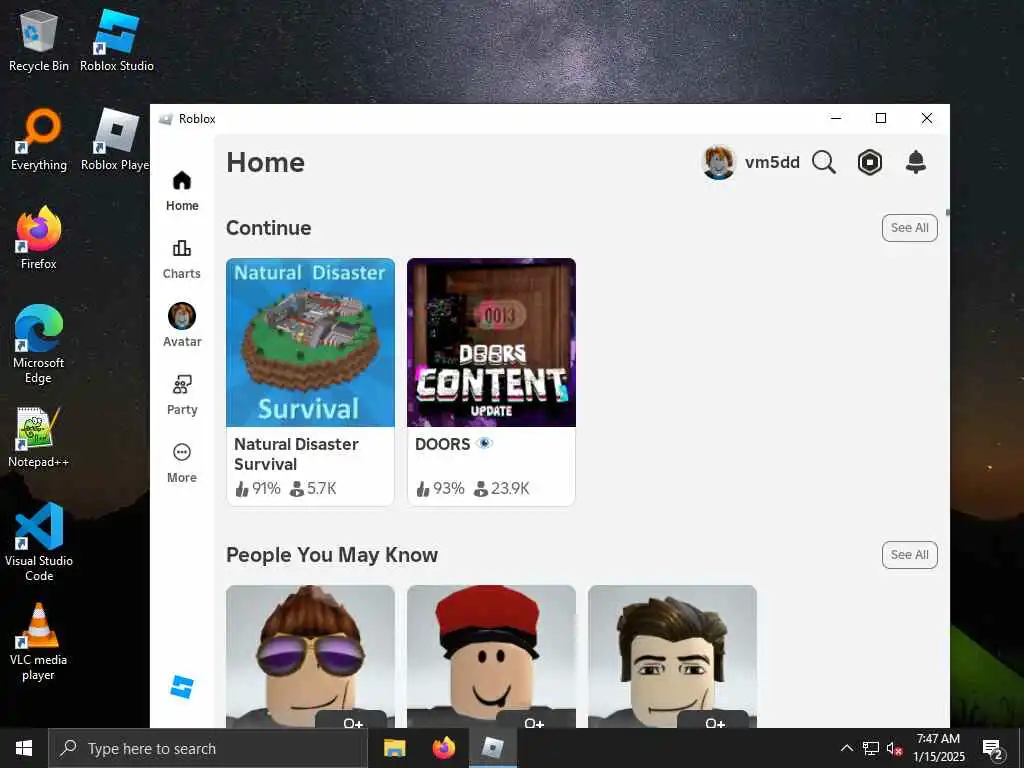Open the Natural Disaster Survival thumbnail

[x=310, y=342]
